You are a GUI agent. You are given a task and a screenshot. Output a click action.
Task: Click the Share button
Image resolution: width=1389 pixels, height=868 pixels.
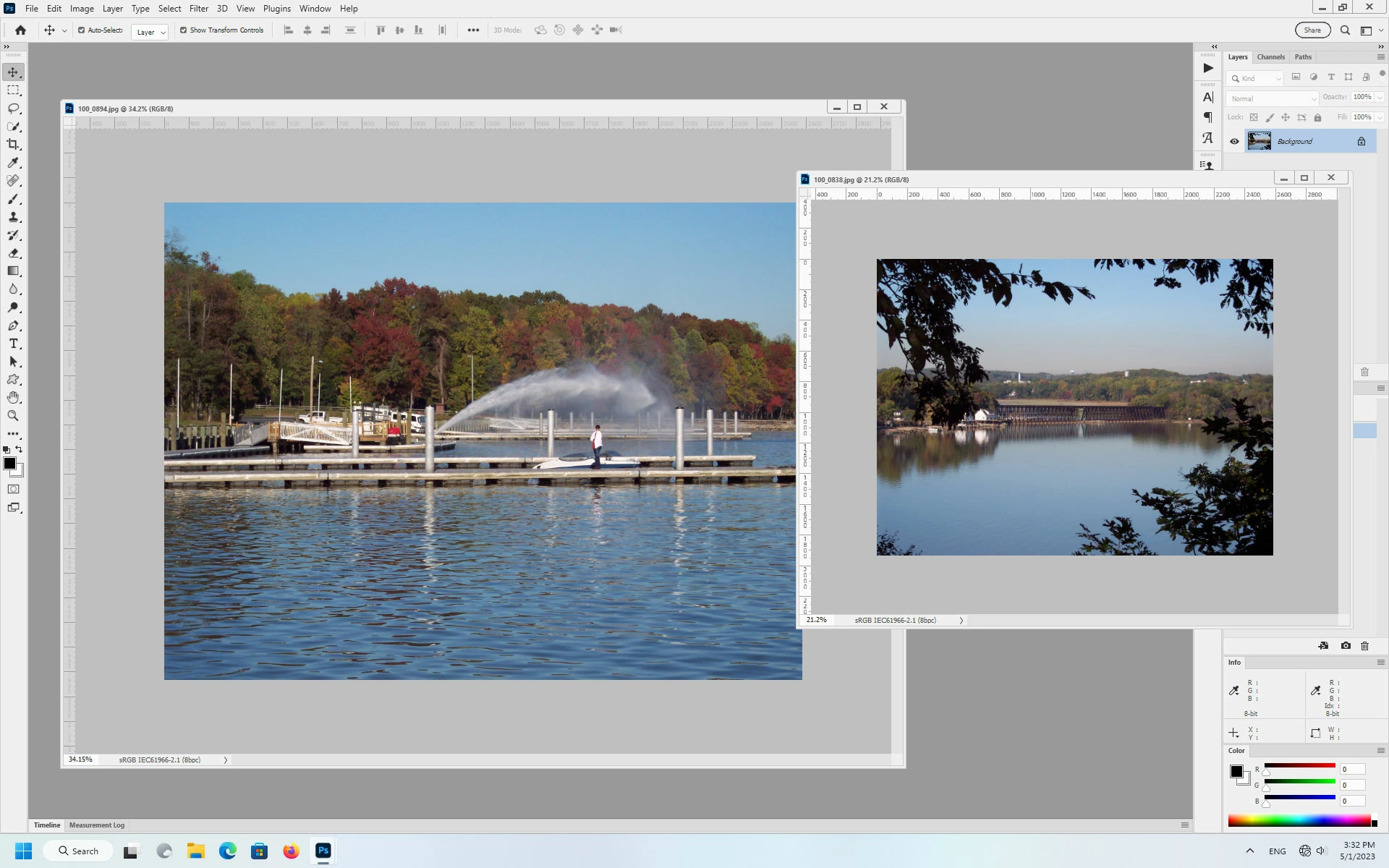(x=1312, y=30)
